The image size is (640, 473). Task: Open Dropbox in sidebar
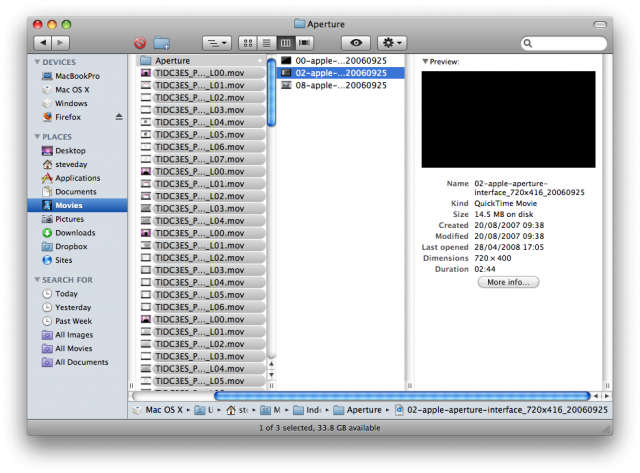pyautogui.click(x=77, y=246)
